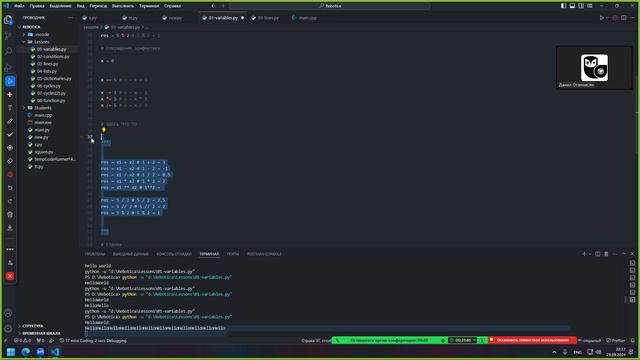Screen dimensions: 640x360
Task: Click the Robotica command center search box
Action: point(330,6)
